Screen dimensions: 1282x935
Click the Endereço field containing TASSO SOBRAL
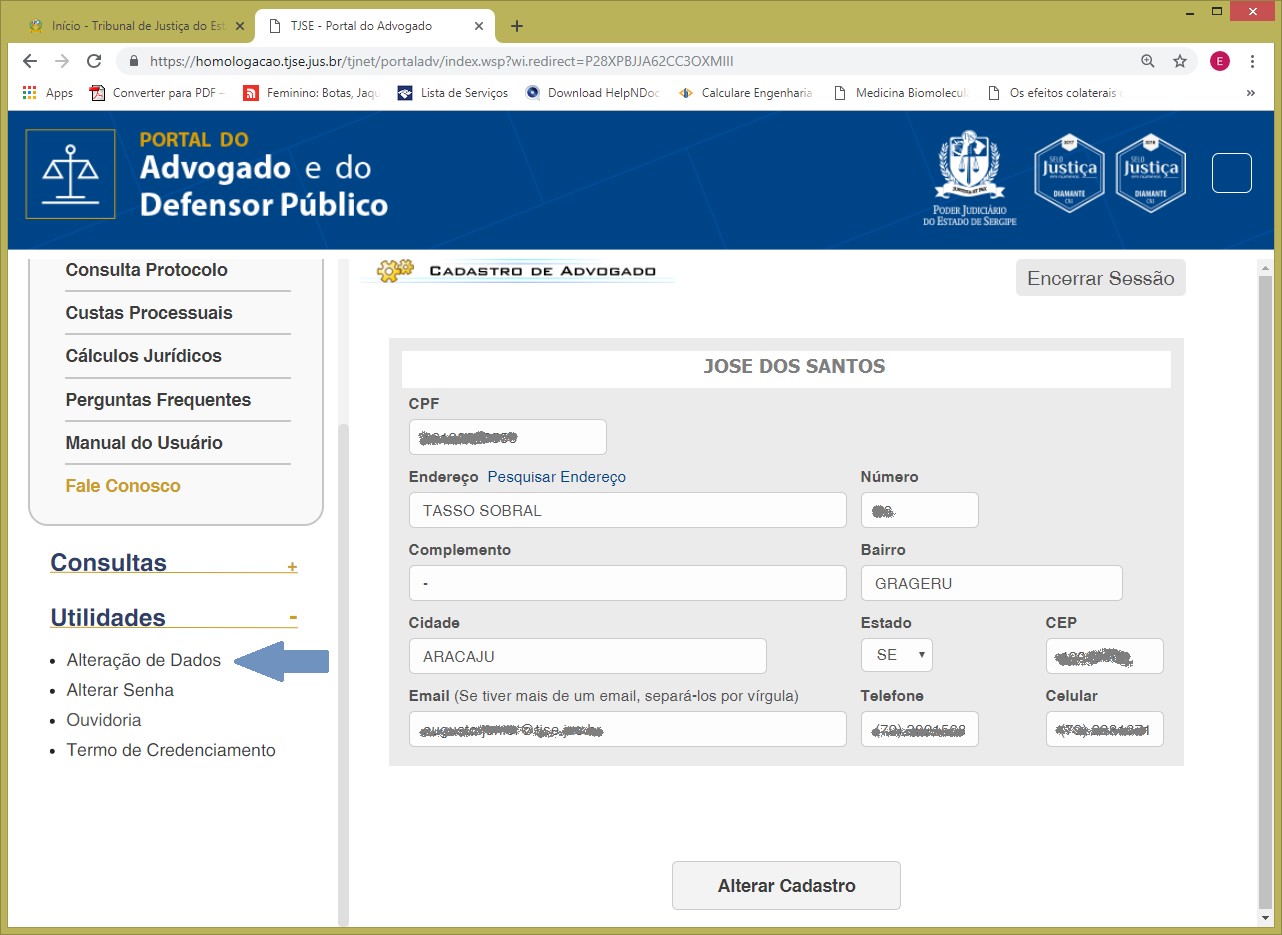pyautogui.click(x=627, y=511)
